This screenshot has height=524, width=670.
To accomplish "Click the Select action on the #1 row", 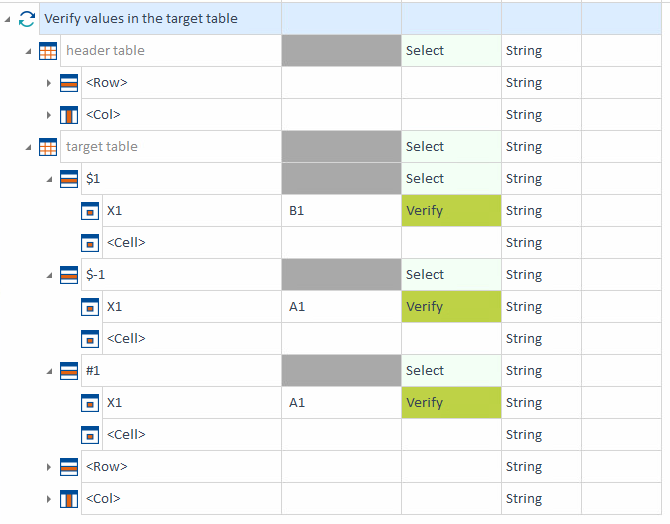I will pyautogui.click(x=450, y=371).
